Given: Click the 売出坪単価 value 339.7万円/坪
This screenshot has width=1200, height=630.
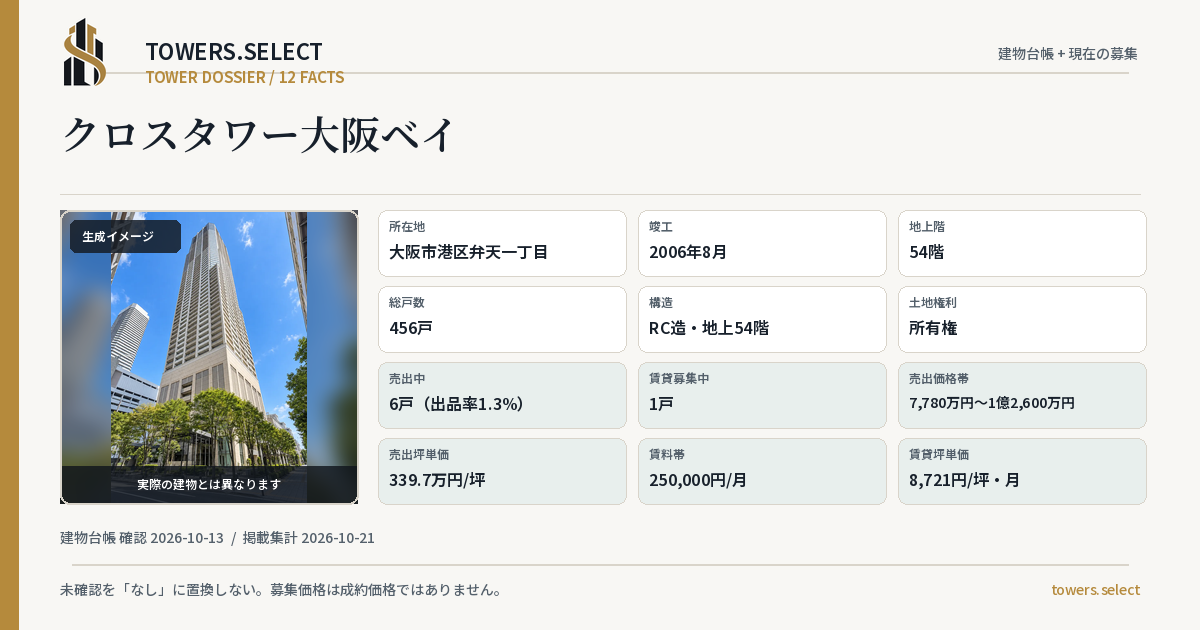Looking at the screenshot, I should 437,480.
